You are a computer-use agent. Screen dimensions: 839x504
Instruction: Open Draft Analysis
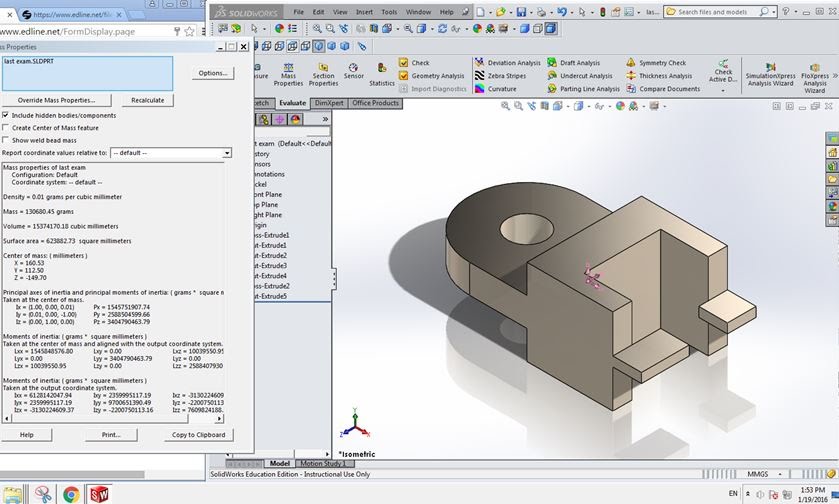[574, 63]
